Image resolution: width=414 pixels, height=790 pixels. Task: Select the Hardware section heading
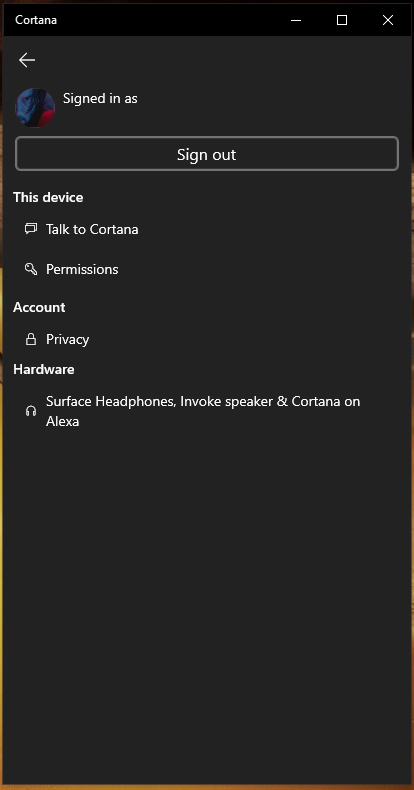click(x=44, y=369)
